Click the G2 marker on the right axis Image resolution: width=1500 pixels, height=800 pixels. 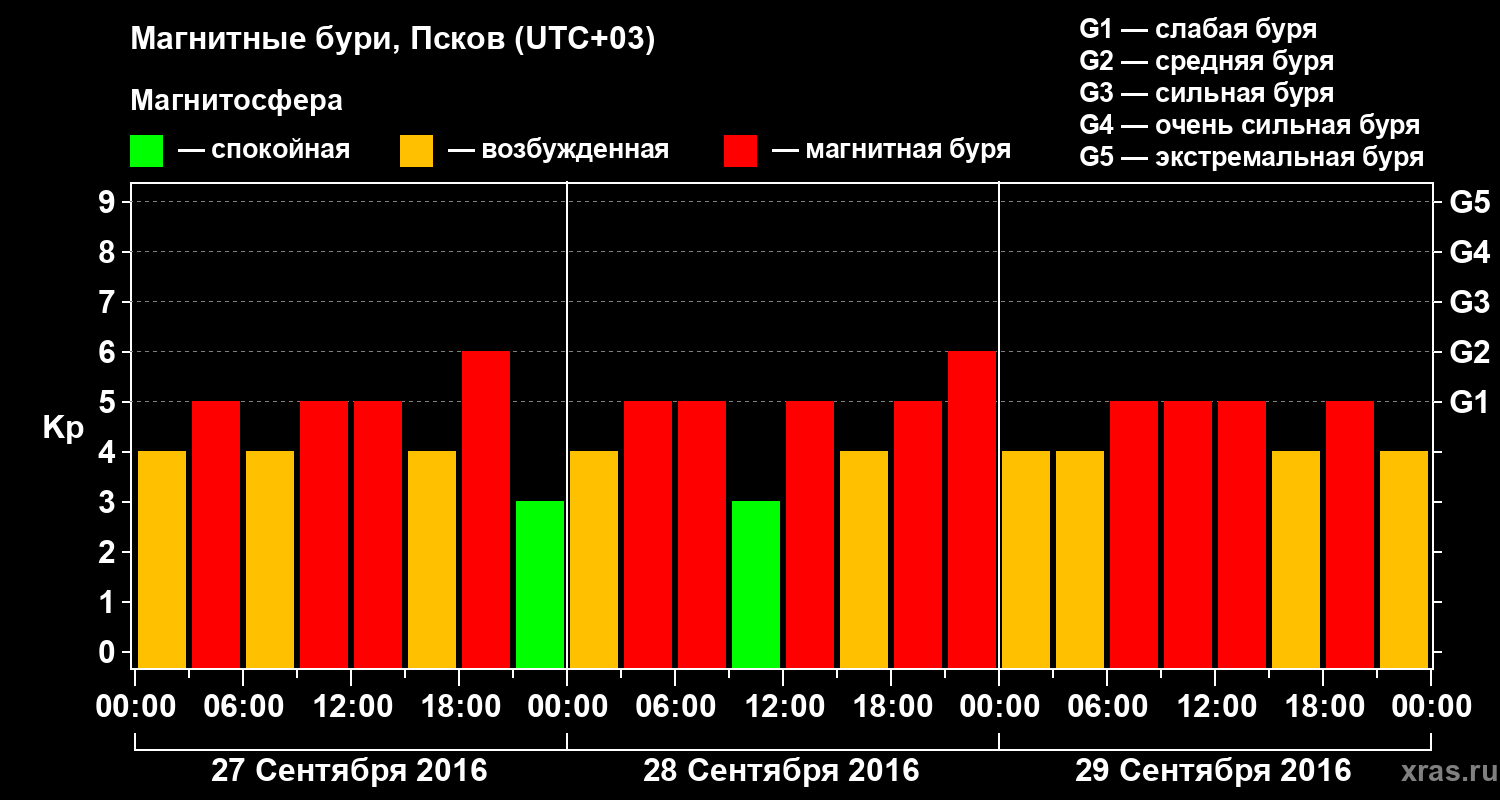tap(1469, 352)
